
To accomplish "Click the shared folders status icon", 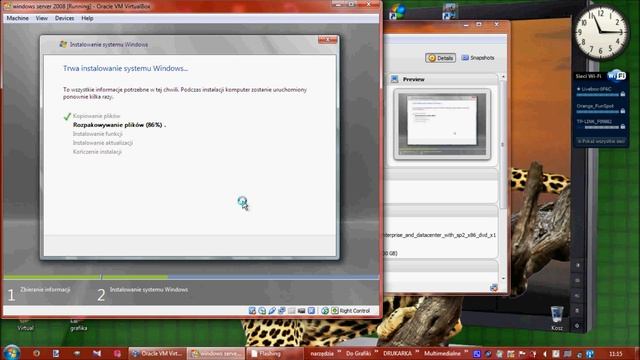I will [291, 311].
